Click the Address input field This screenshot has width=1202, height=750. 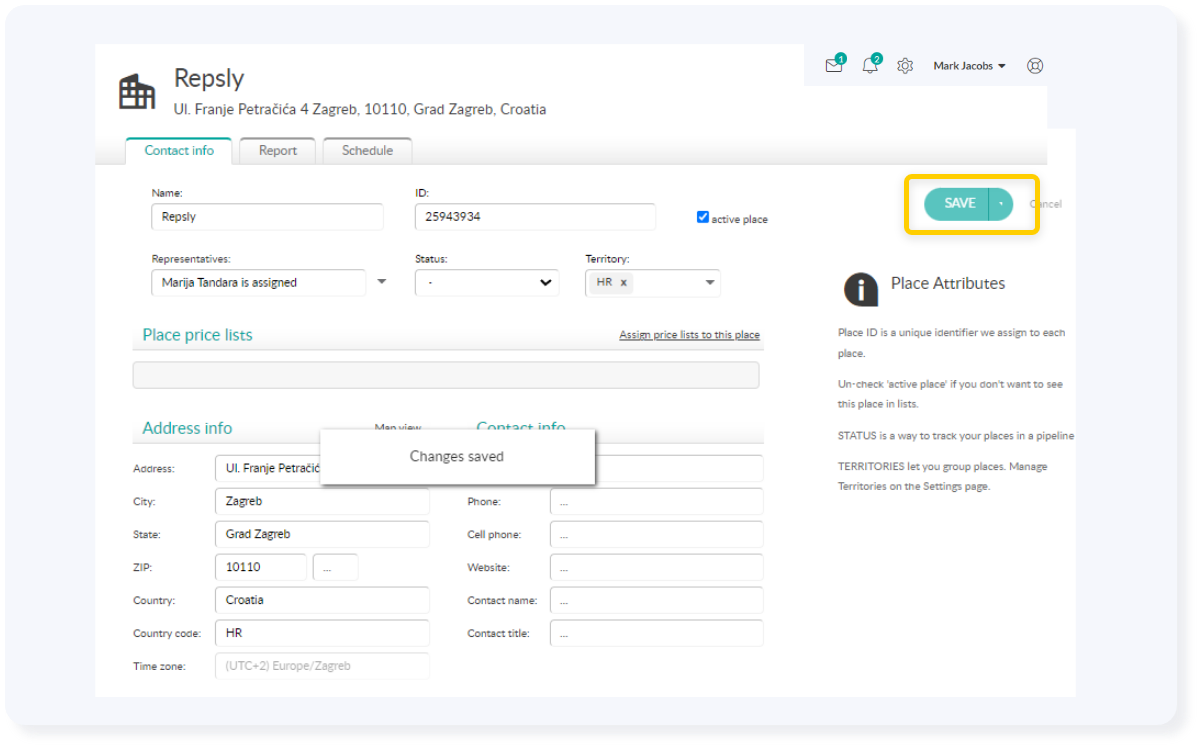268,469
